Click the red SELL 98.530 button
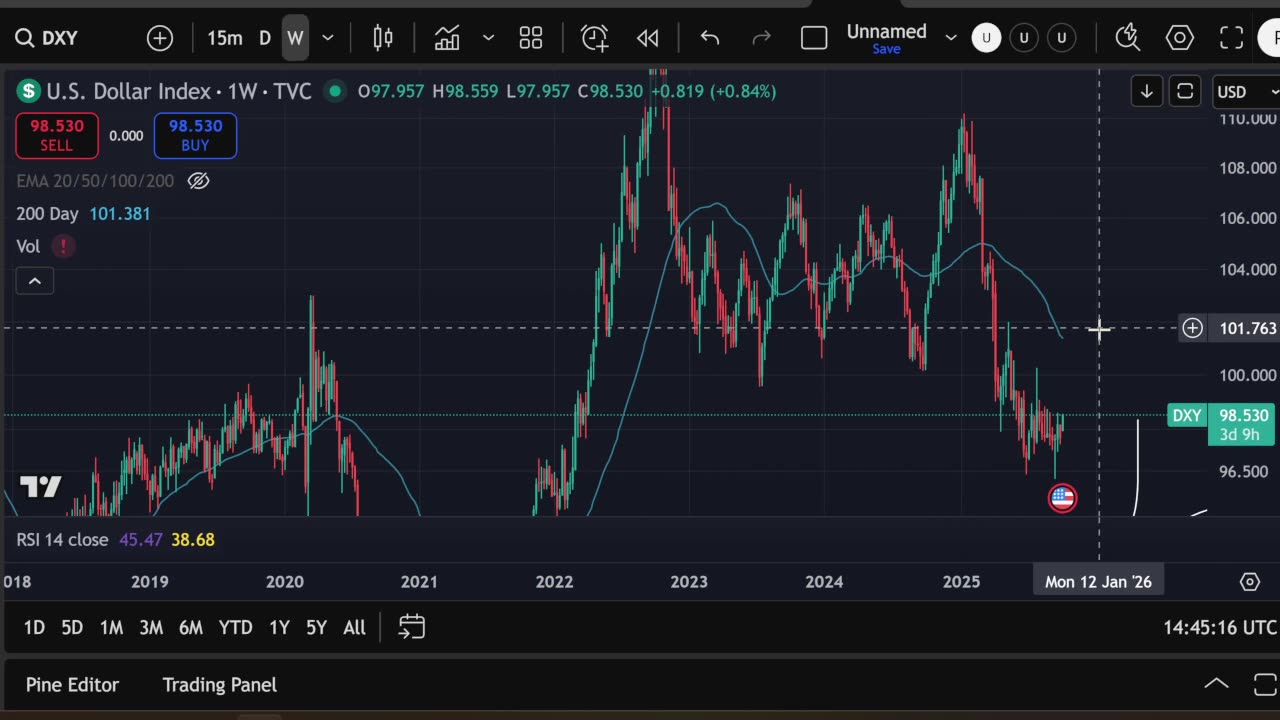 click(57, 135)
